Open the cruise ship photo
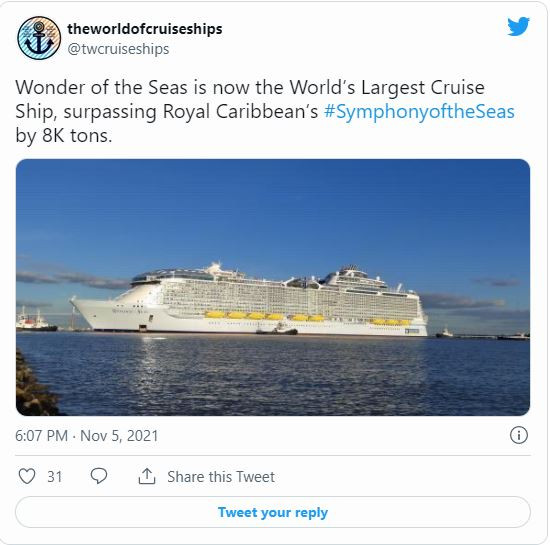 point(273,287)
